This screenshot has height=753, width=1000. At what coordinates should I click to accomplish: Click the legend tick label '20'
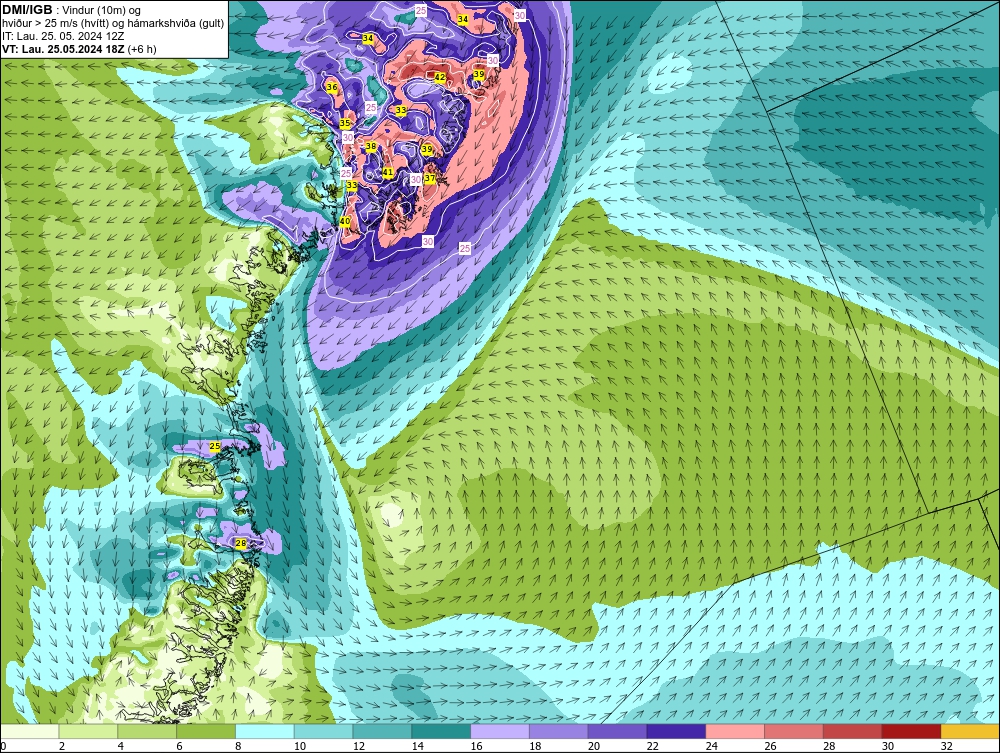pyautogui.click(x=594, y=746)
